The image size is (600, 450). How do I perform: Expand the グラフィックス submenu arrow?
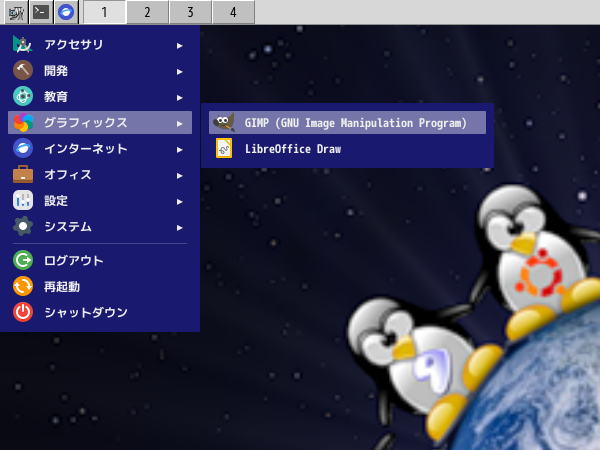pyautogui.click(x=179, y=124)
